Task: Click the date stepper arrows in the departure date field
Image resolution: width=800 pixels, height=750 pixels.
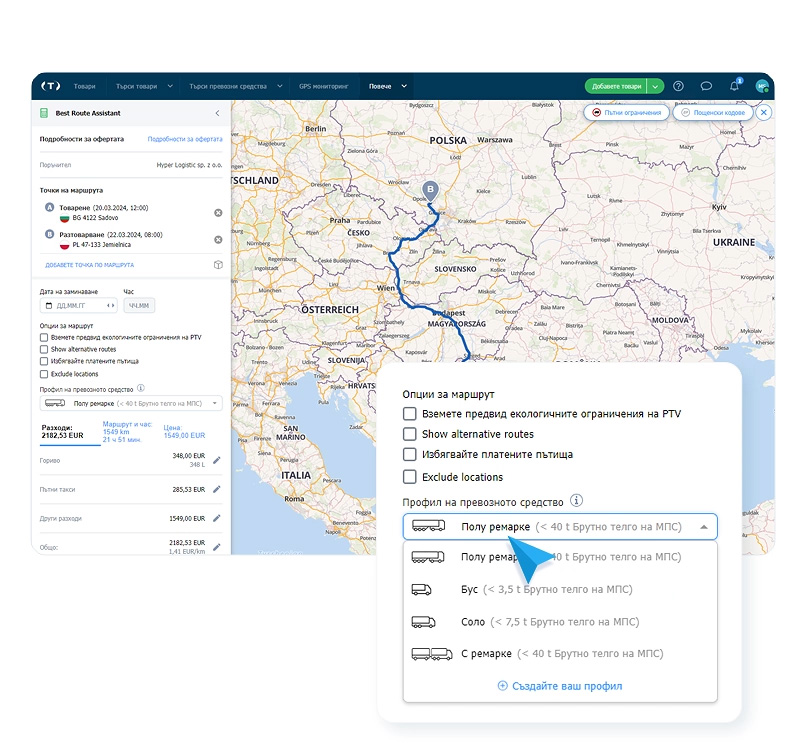Action: point(110,306)
